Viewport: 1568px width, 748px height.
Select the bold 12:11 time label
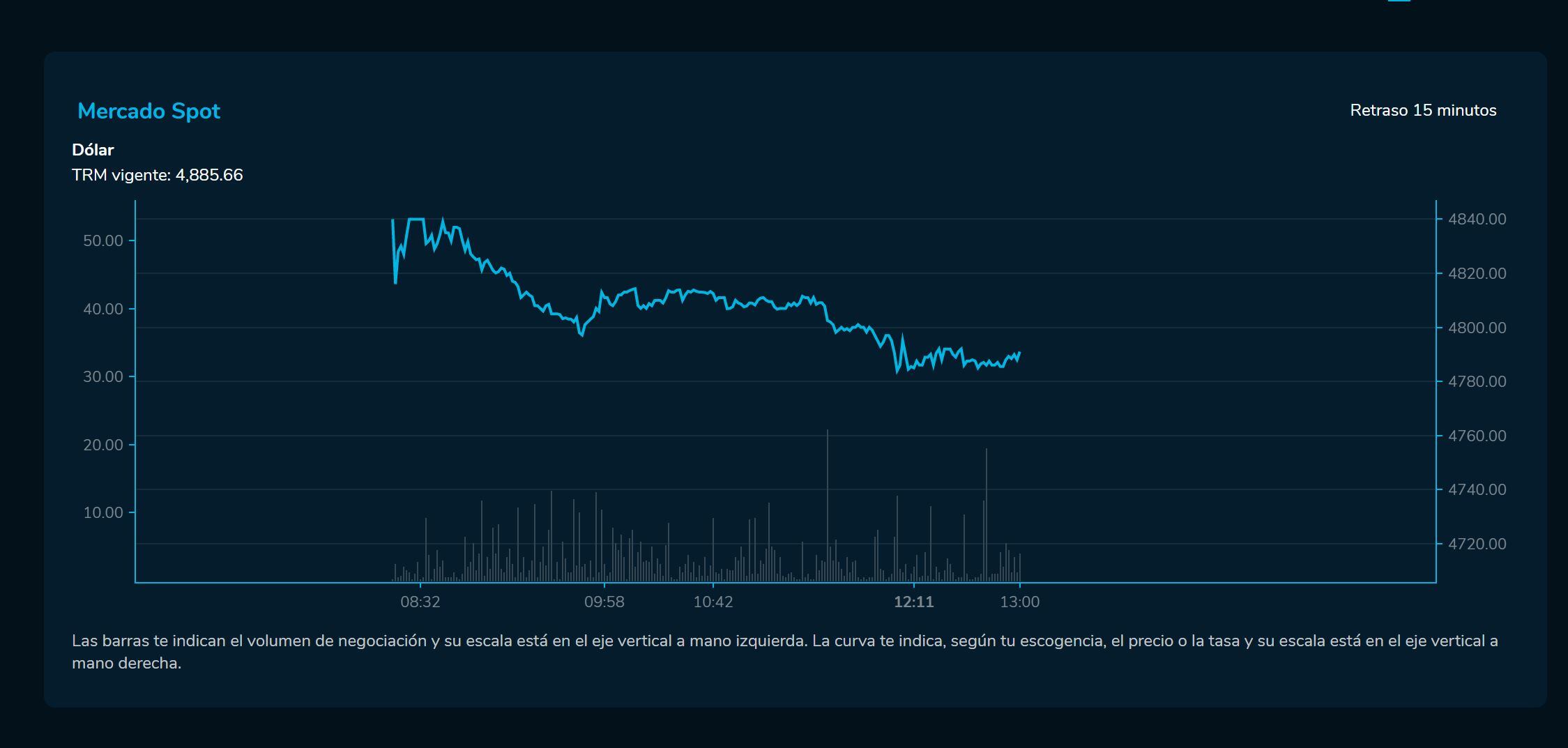pos(913,602)
